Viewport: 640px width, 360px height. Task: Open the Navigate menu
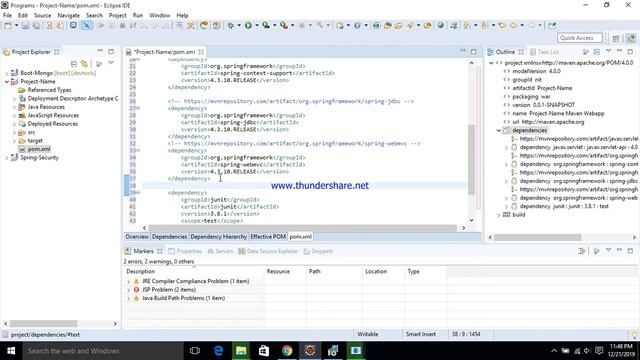[69, 15]
